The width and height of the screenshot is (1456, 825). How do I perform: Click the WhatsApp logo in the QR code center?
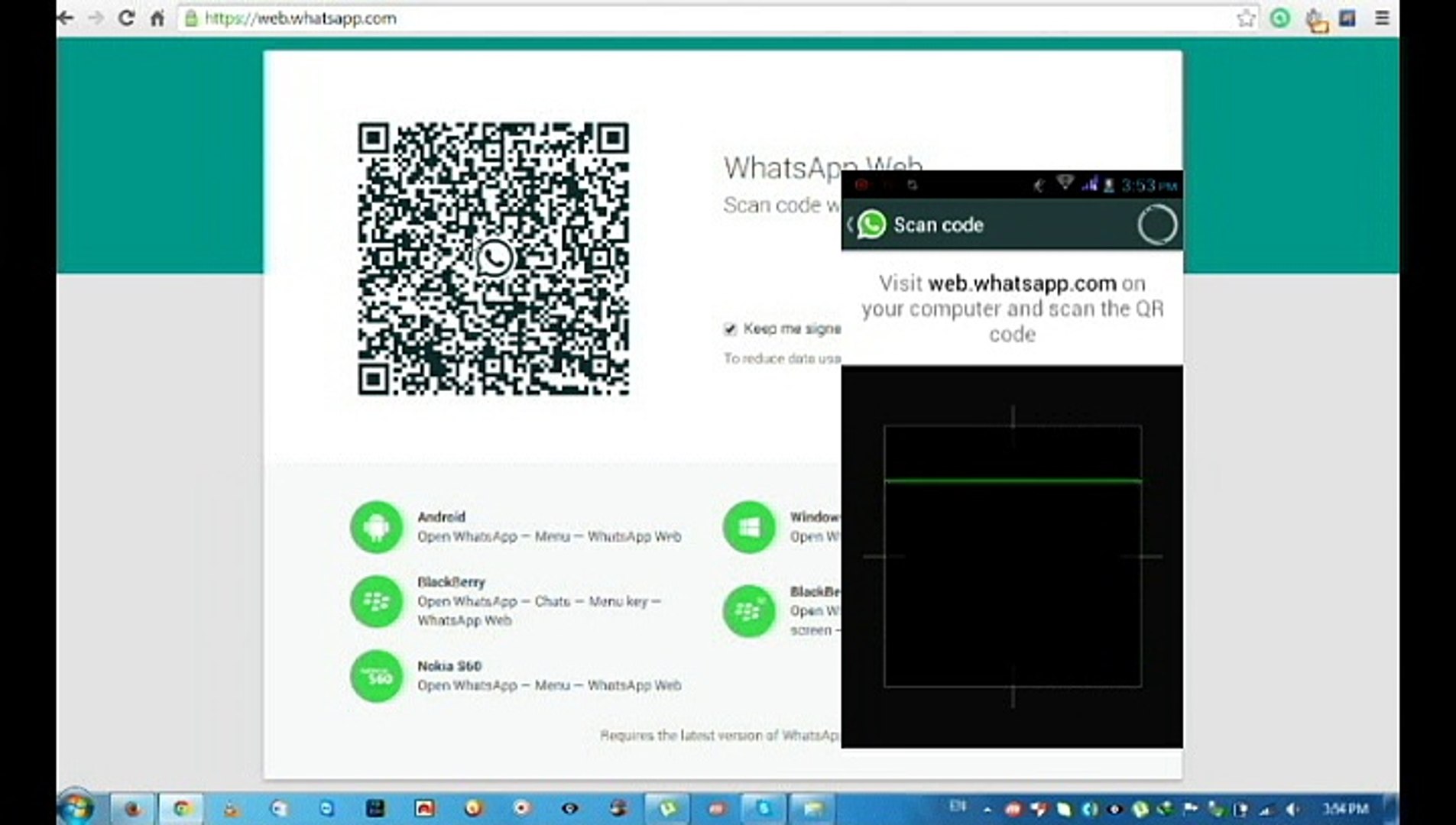tap(495, 258)
